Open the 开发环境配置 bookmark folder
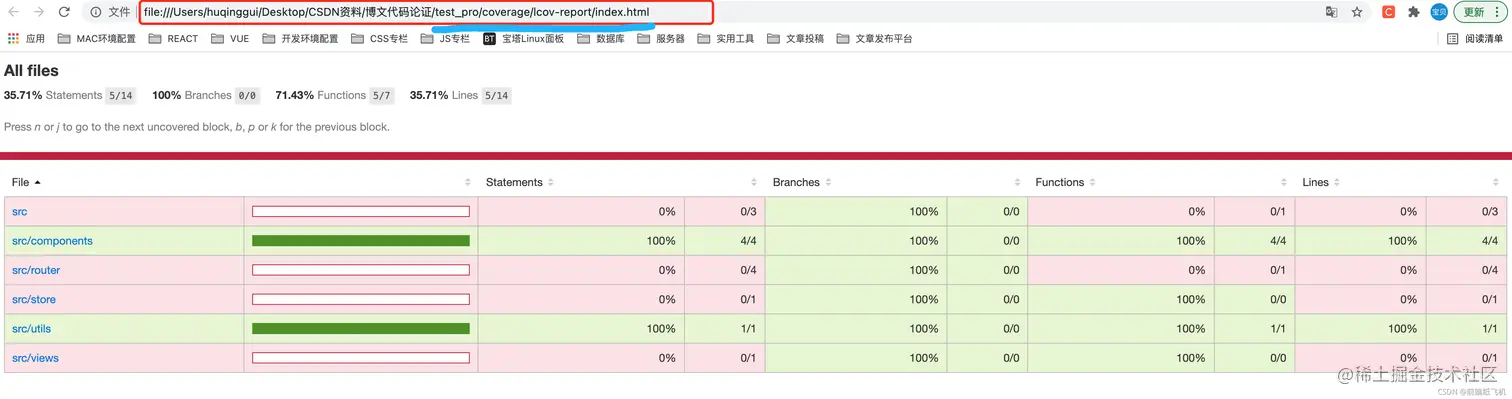The width and height of the screenshot is (1512, 399). coord(300,39)
